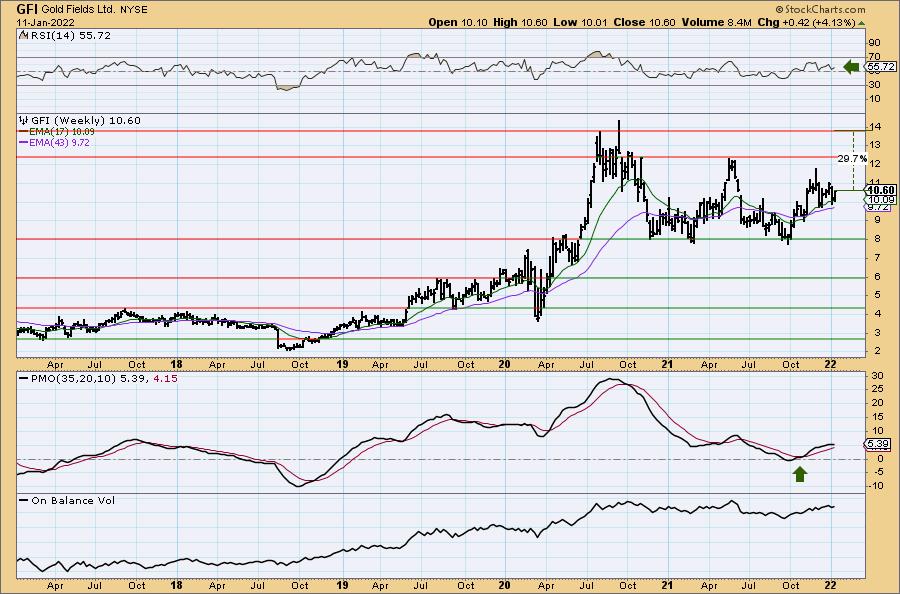This screenshot has width=900, height=594.
Task: Click the 13 price level on axis
Action: 874,145
